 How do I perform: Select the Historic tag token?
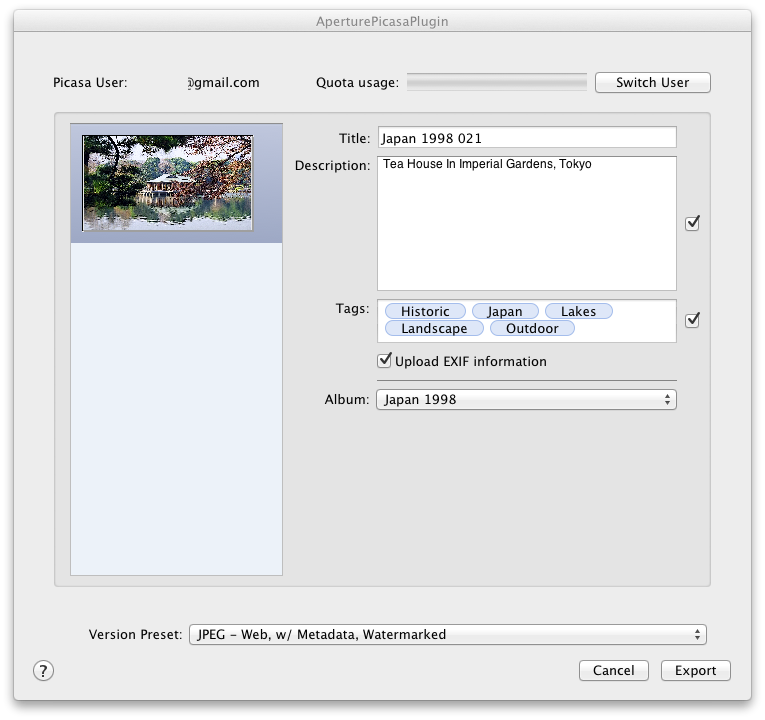(x=425, y=311)
